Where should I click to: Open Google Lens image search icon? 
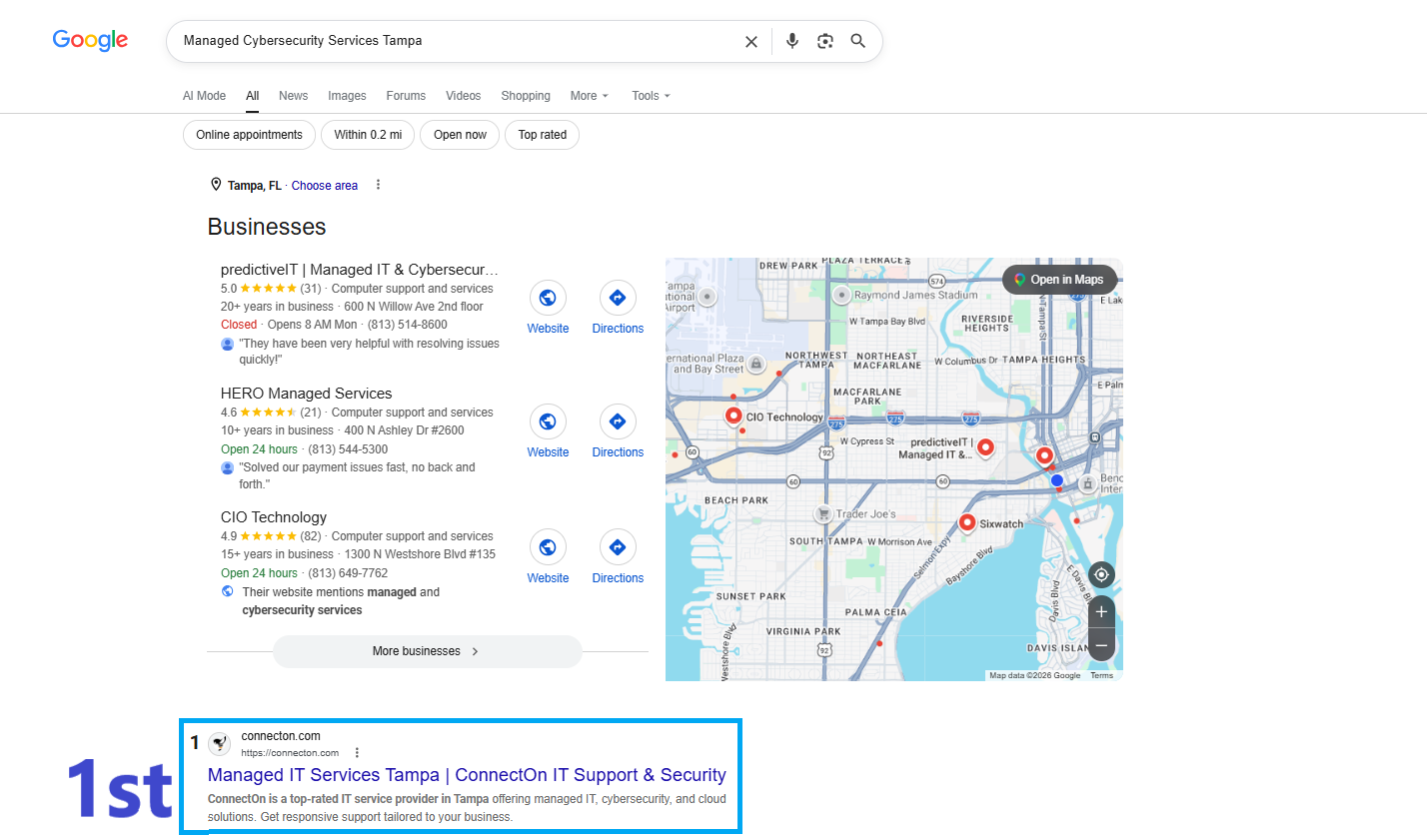pos(825,41)
